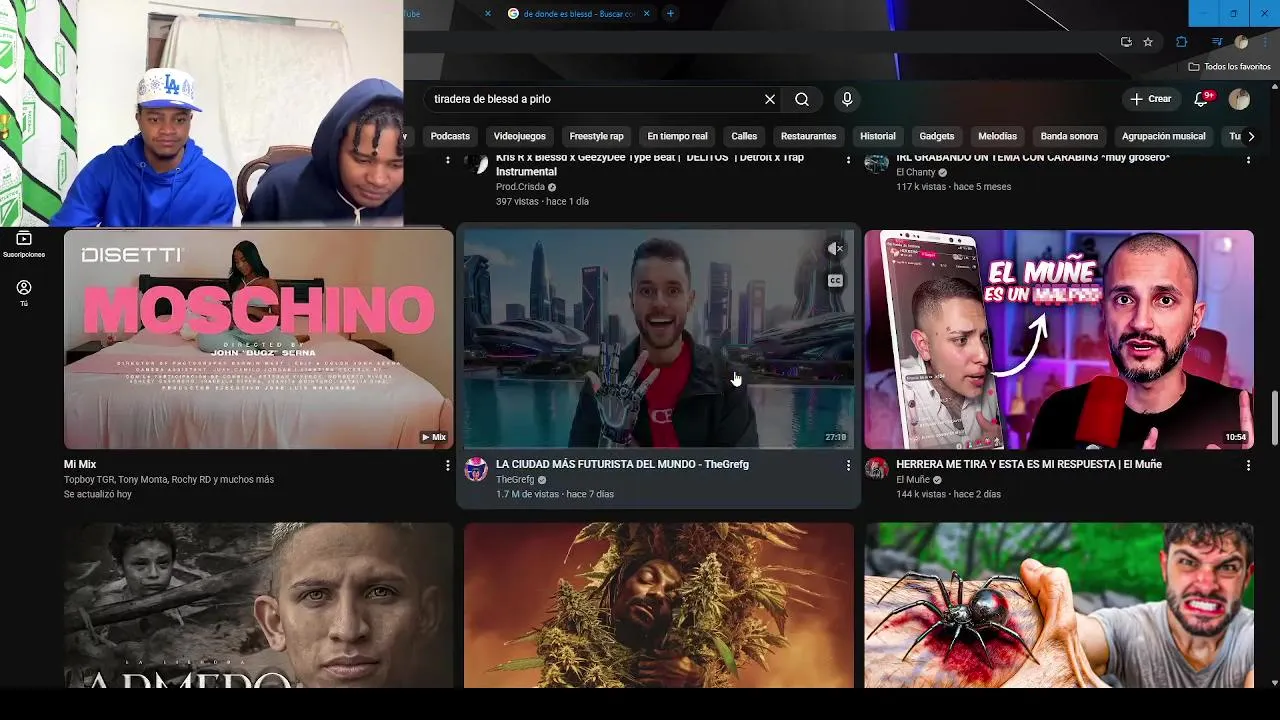
Task: Open the spider bite video thumbnail
Action: [1059, 605]
